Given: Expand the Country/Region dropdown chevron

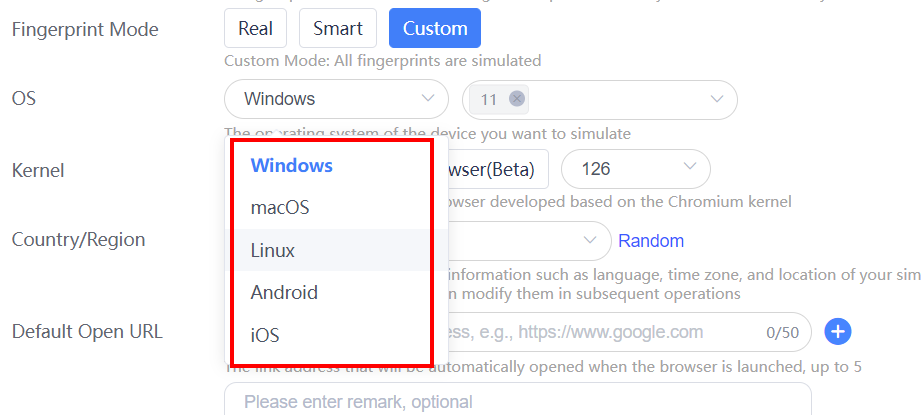Looking at the screenshot, I should point(589,240).
